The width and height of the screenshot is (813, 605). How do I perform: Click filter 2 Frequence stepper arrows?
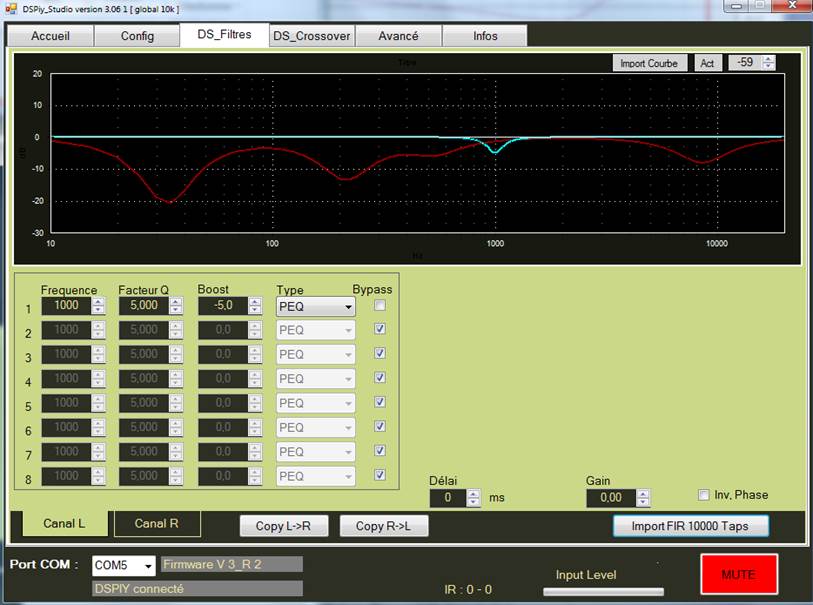point(98,330)
